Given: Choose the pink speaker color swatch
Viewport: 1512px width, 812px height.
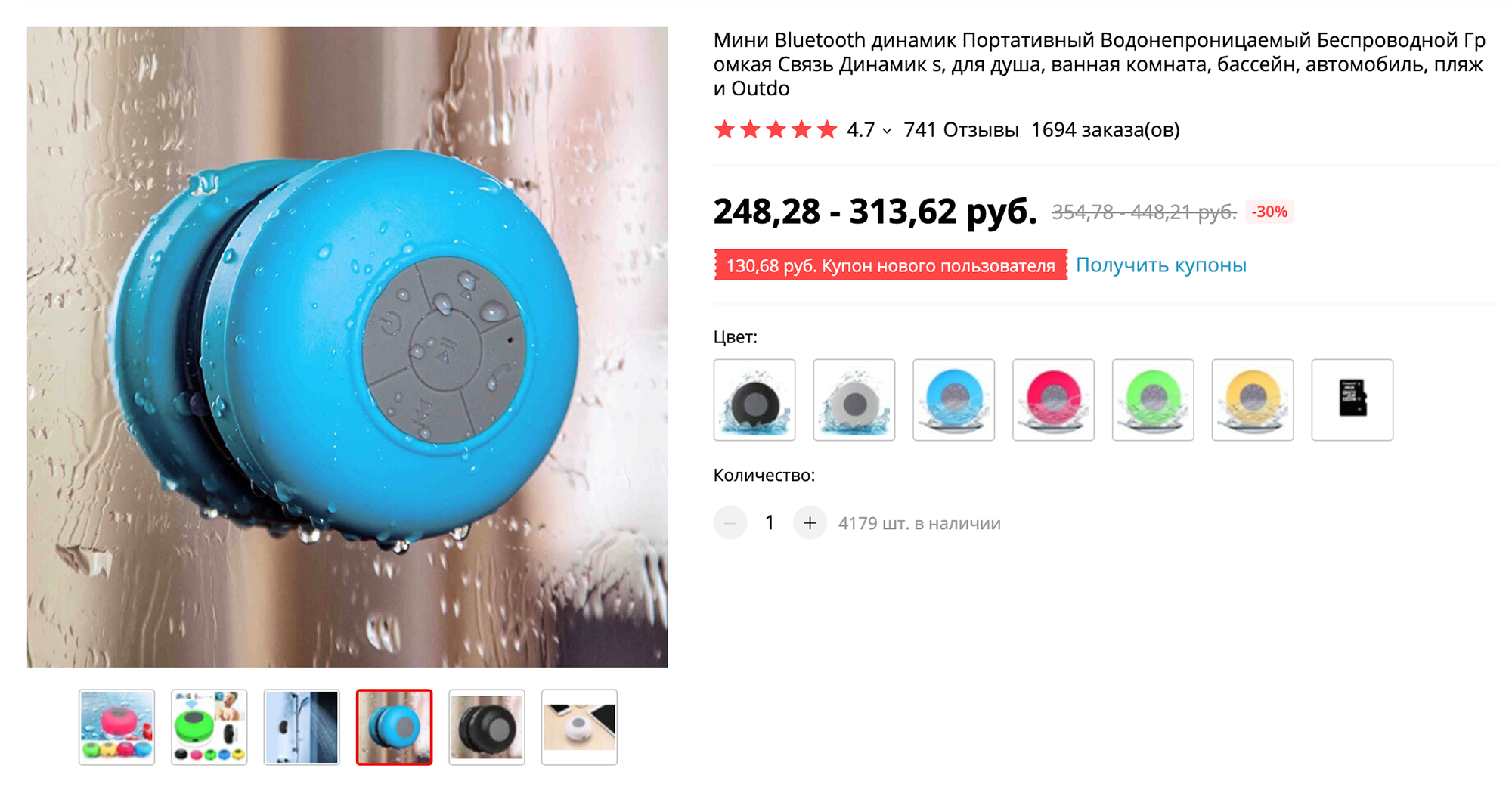Looking at the screenshot, I should point(1053,399).
